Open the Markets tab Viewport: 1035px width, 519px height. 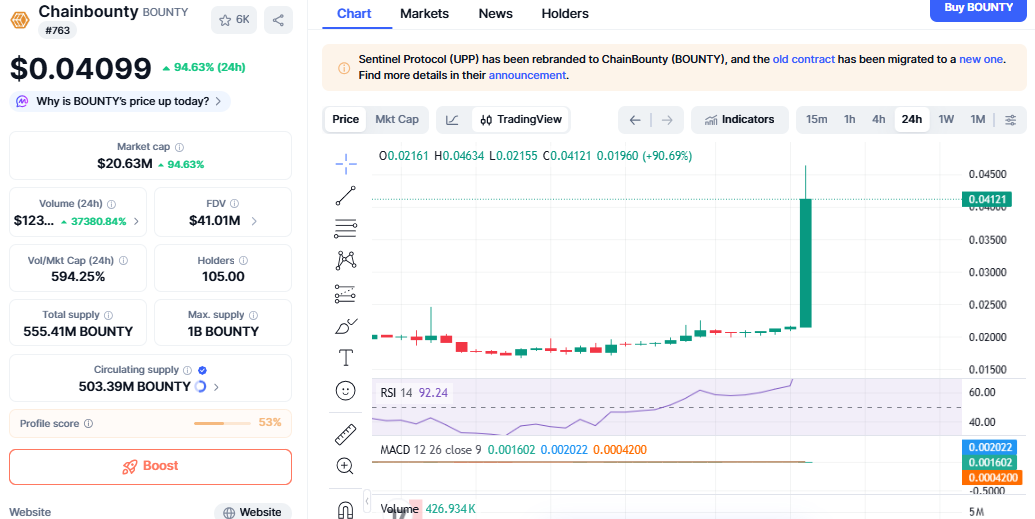[424, 14]
